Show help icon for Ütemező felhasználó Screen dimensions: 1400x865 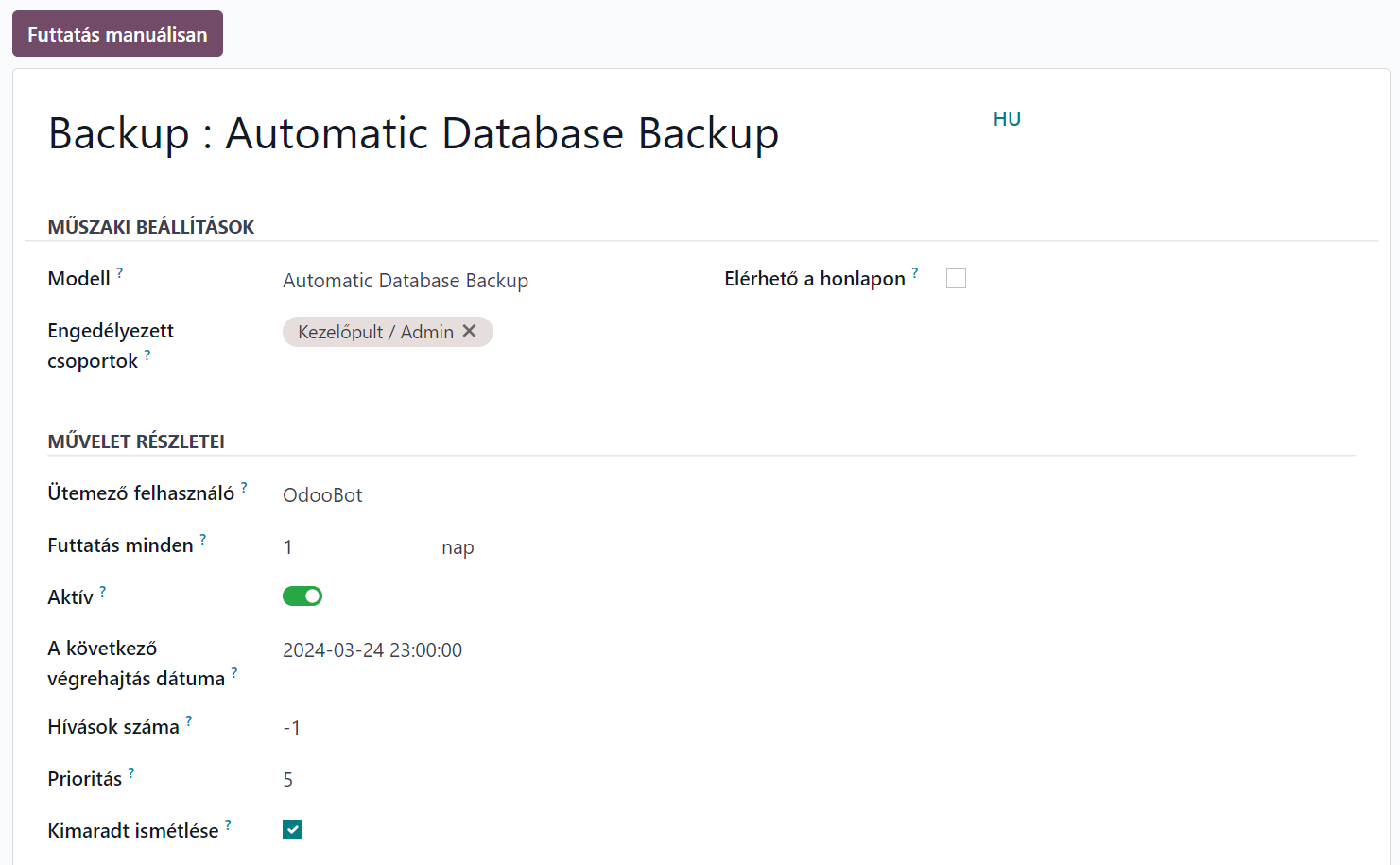244,487
